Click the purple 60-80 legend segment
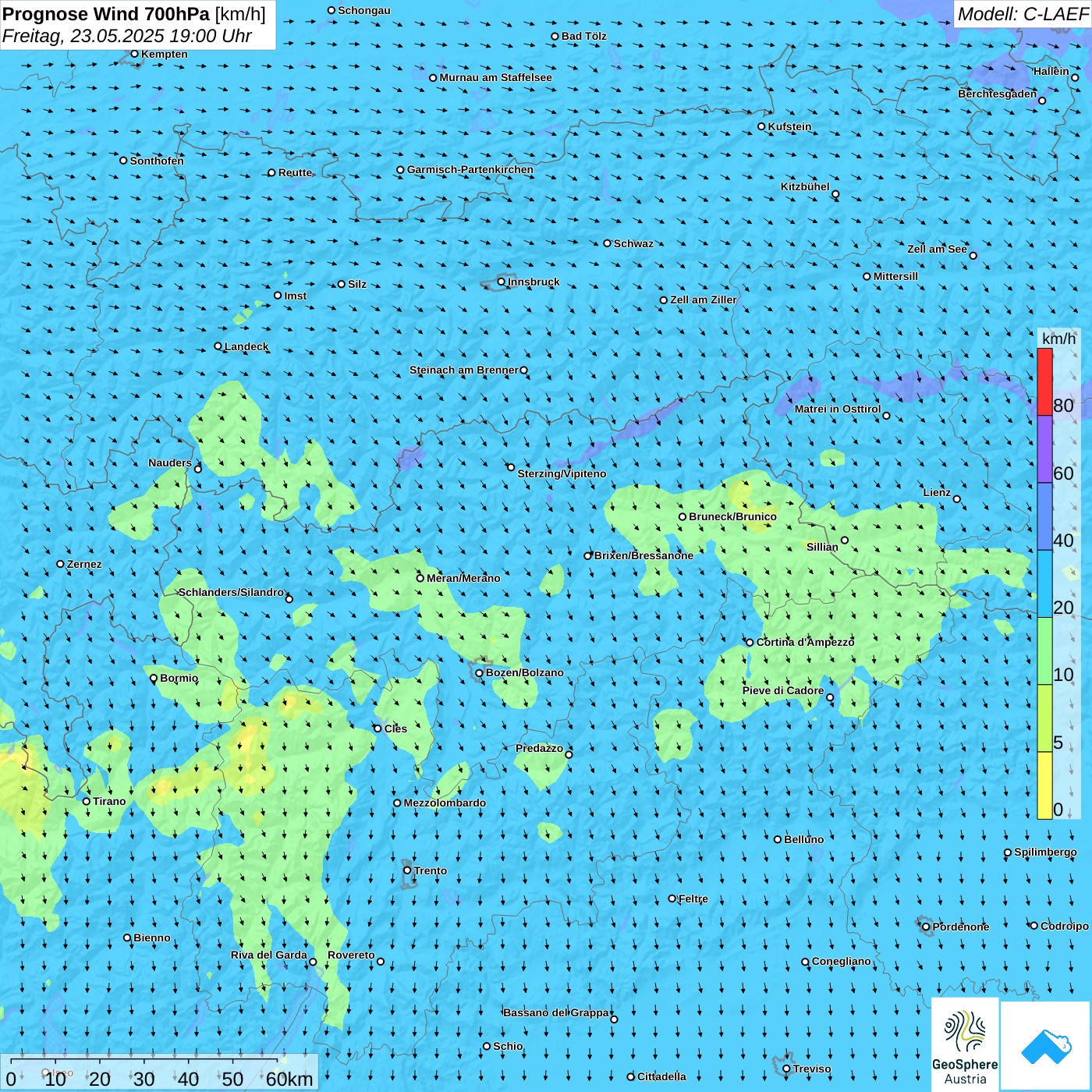The width and height of the screenshot is (1092, 1092). click(x=1044, y=449)
